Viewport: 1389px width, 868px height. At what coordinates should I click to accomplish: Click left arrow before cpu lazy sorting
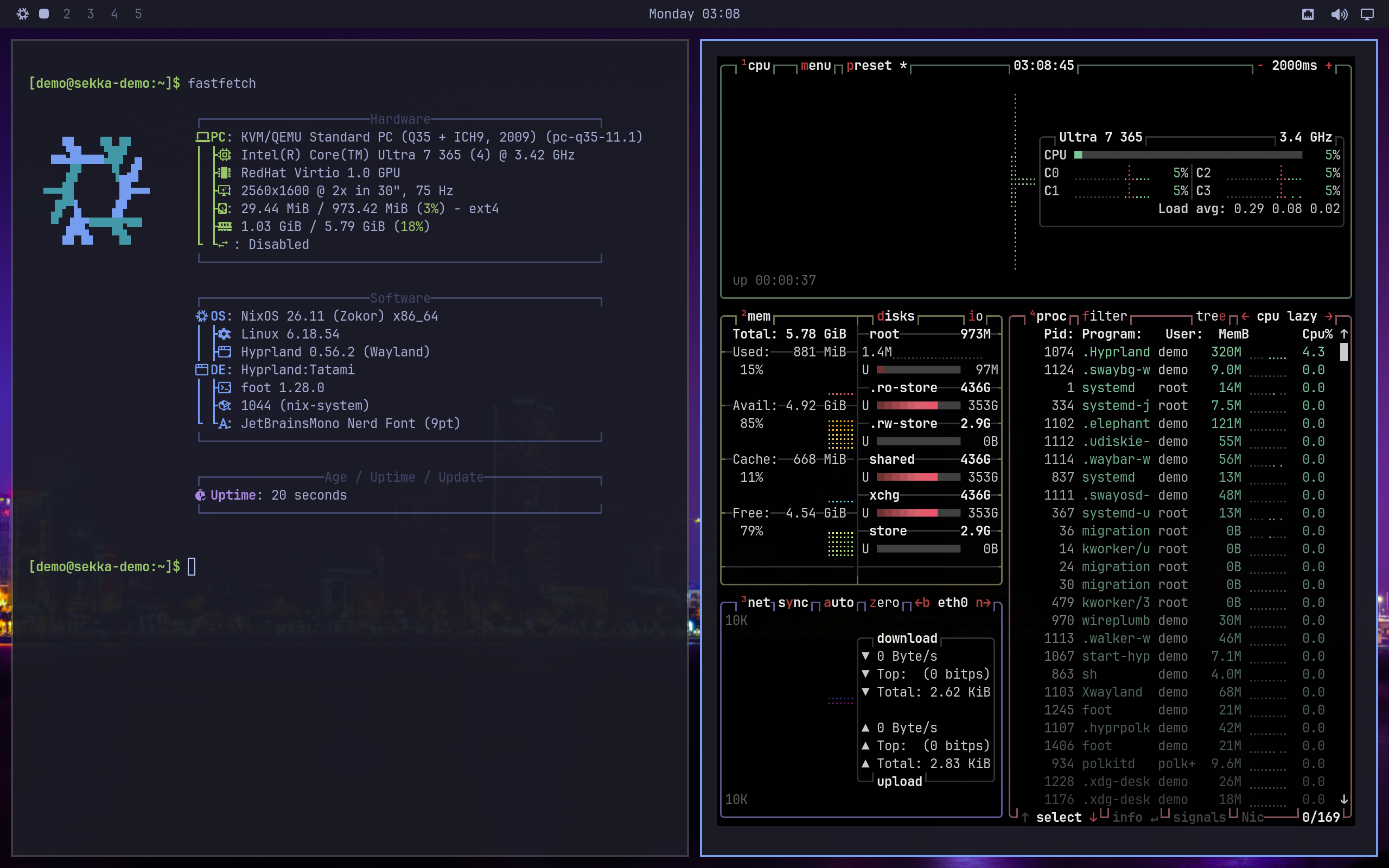pos(1245,316)
